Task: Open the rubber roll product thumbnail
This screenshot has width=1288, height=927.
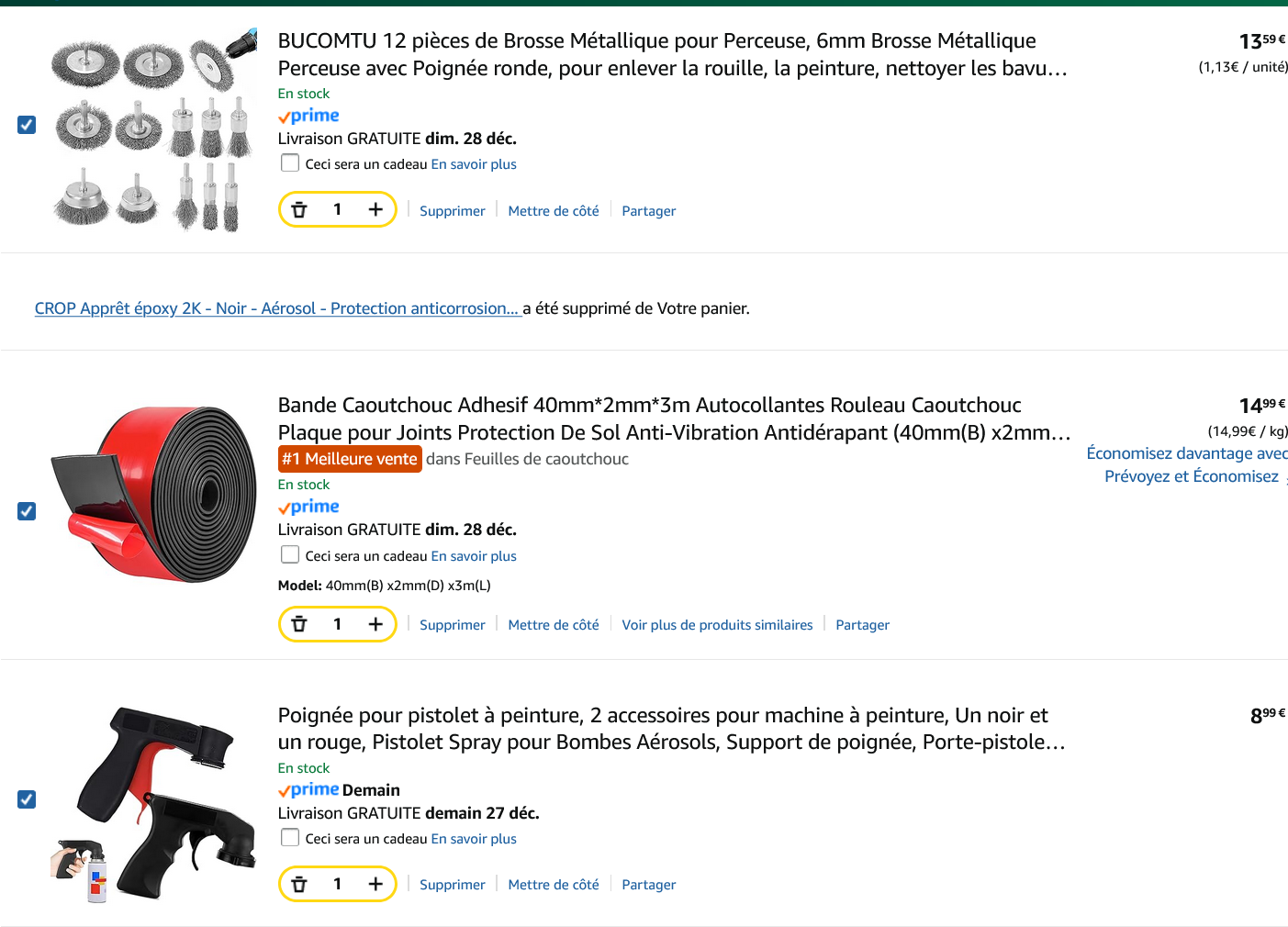Action: [154, 496]
